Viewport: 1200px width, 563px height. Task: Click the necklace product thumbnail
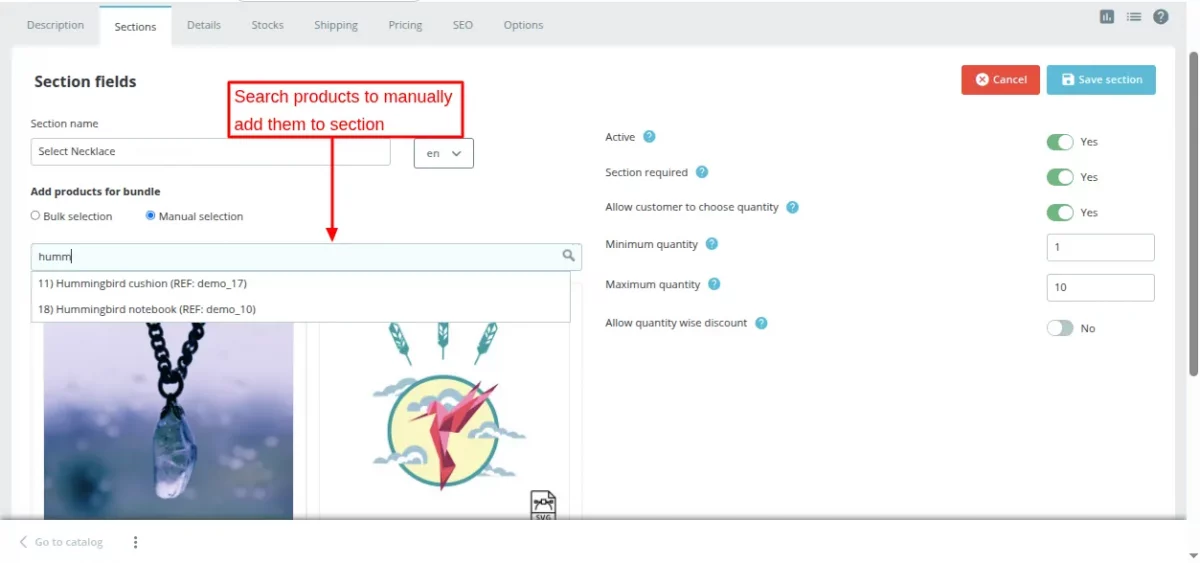click(168, 421)
